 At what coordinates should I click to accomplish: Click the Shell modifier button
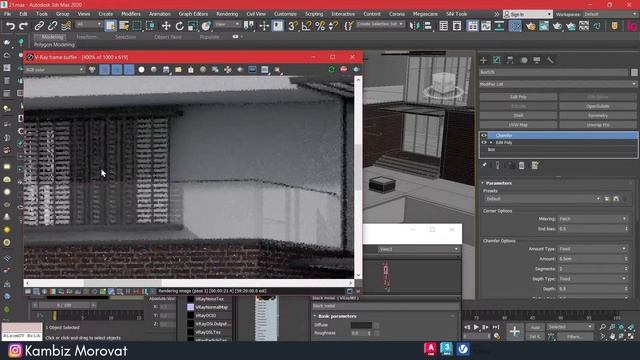point(518,116)
